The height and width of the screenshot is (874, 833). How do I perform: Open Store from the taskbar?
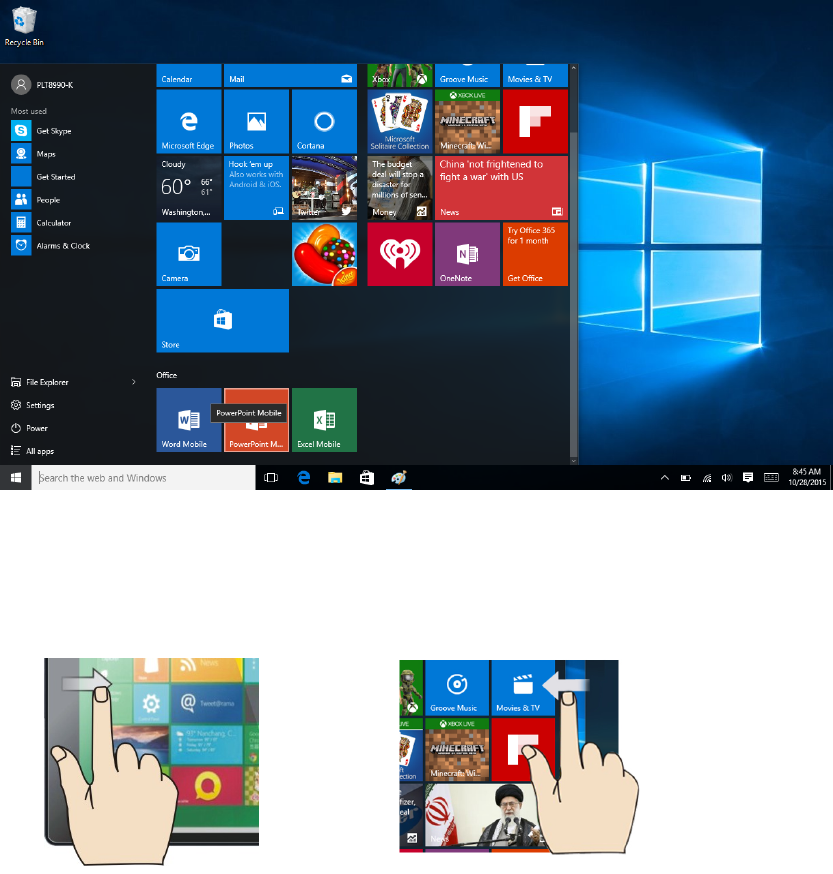click(x=367, y=478)
